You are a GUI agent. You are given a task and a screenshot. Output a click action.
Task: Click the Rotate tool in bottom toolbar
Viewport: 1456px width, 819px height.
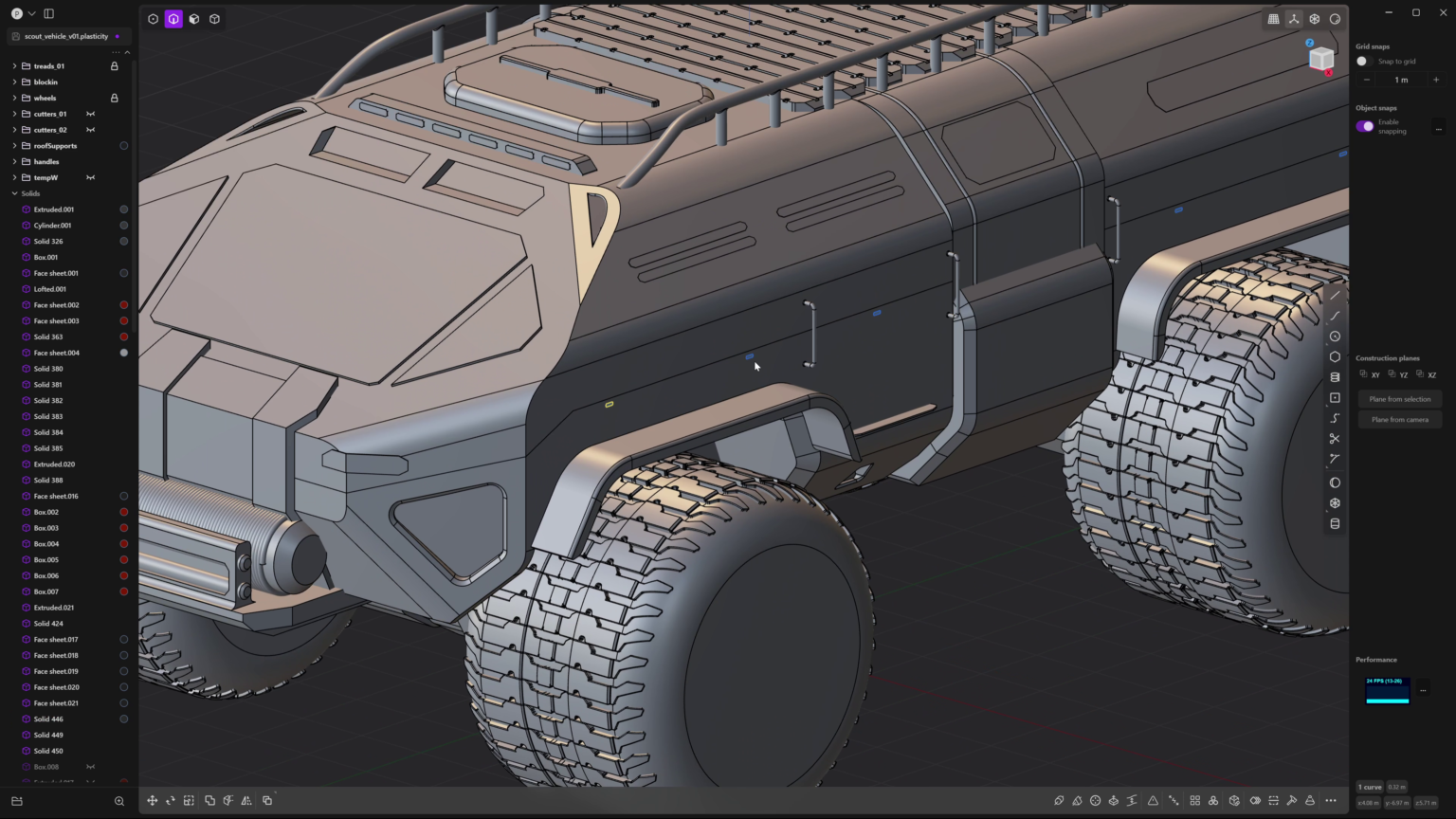coord(171,801)
